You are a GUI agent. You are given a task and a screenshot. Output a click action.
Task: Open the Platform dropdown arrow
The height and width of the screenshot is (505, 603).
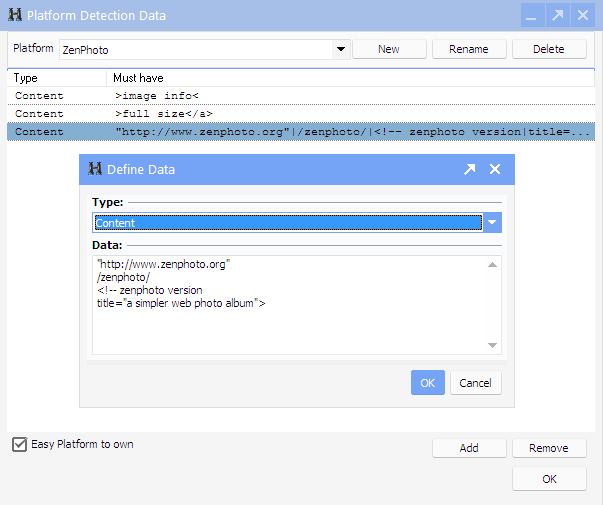(340, 49)
